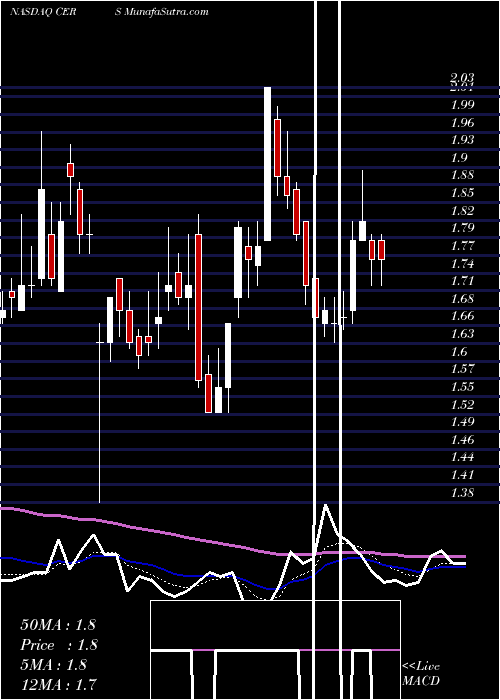This screenshot has width=500, height=700.
Task: Select the 1.77 price level label
Action: coord(462,246)
